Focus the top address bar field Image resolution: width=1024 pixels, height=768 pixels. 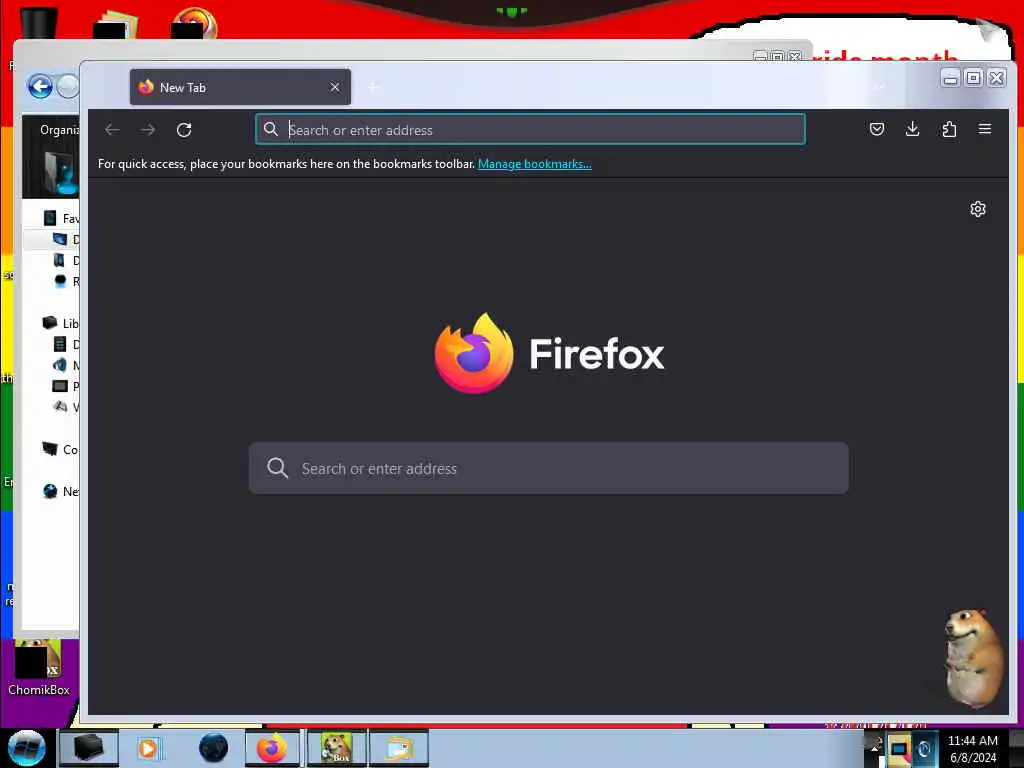530,129
